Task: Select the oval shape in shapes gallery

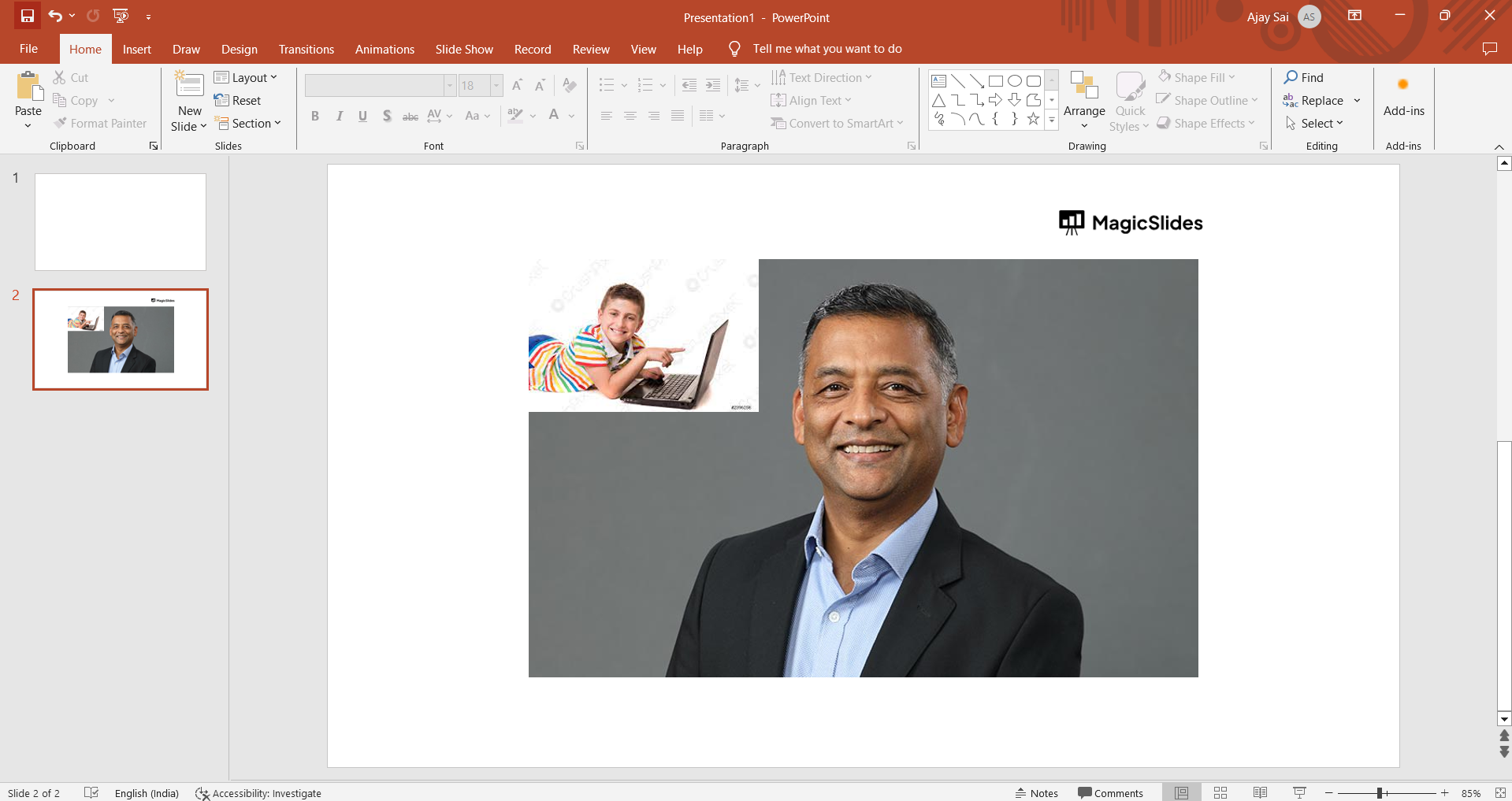Action: [x=1015, y=81]
